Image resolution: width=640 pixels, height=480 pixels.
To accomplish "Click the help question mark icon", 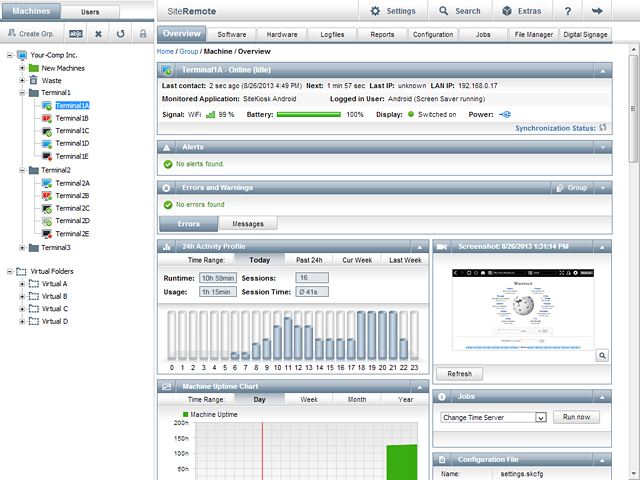I will 568,11.
